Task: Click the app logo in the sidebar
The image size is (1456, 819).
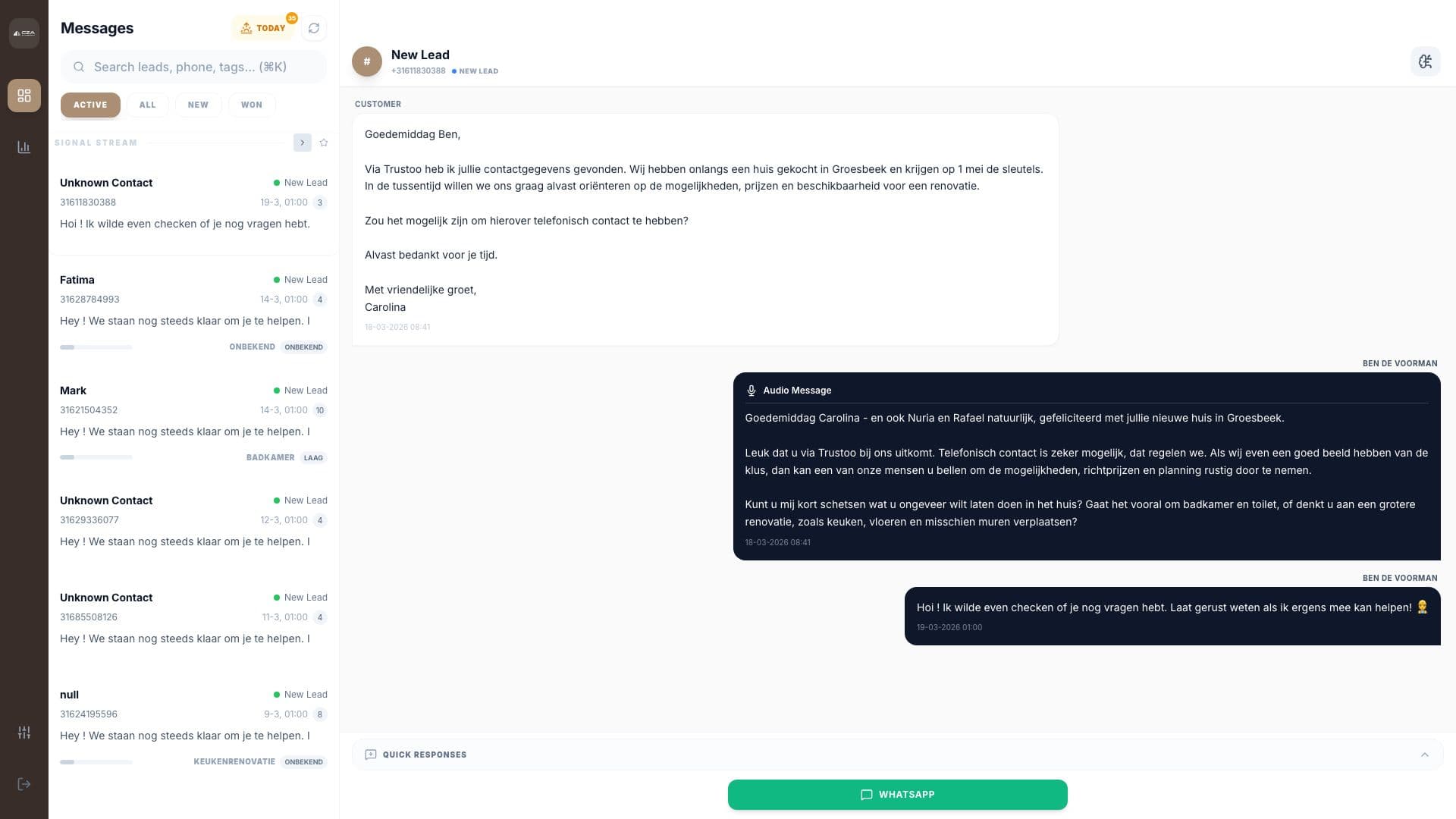Action: [24, 33]
